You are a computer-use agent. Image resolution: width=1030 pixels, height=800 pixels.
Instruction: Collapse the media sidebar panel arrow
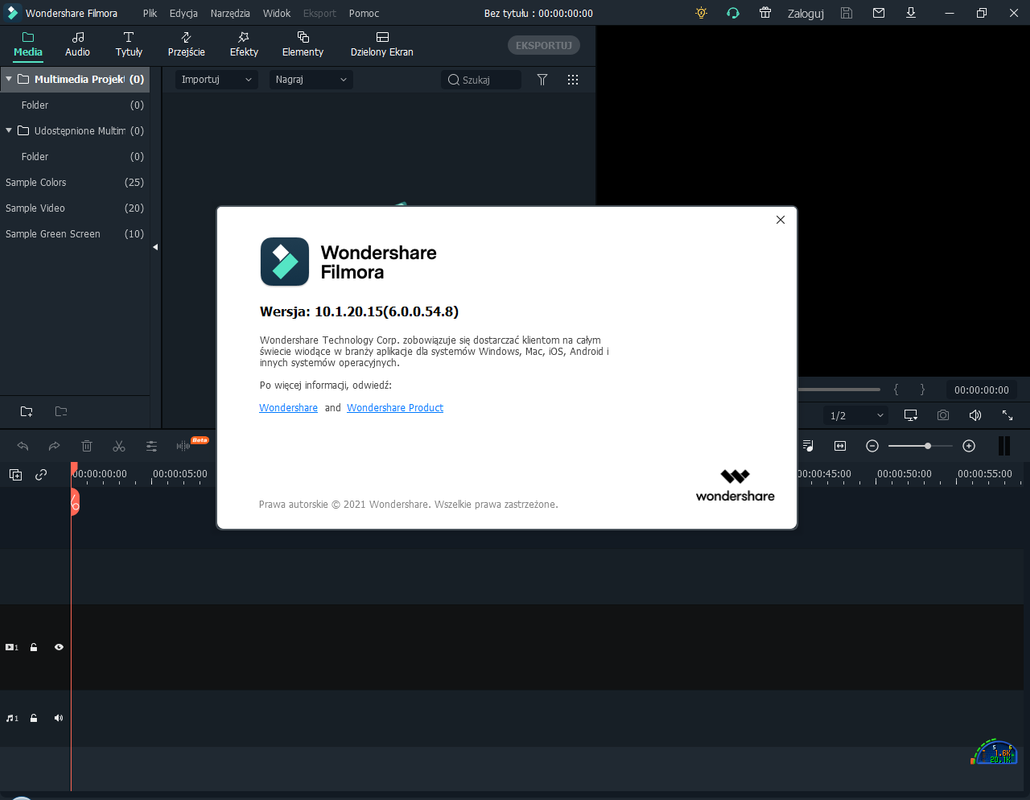pos(155,247)
